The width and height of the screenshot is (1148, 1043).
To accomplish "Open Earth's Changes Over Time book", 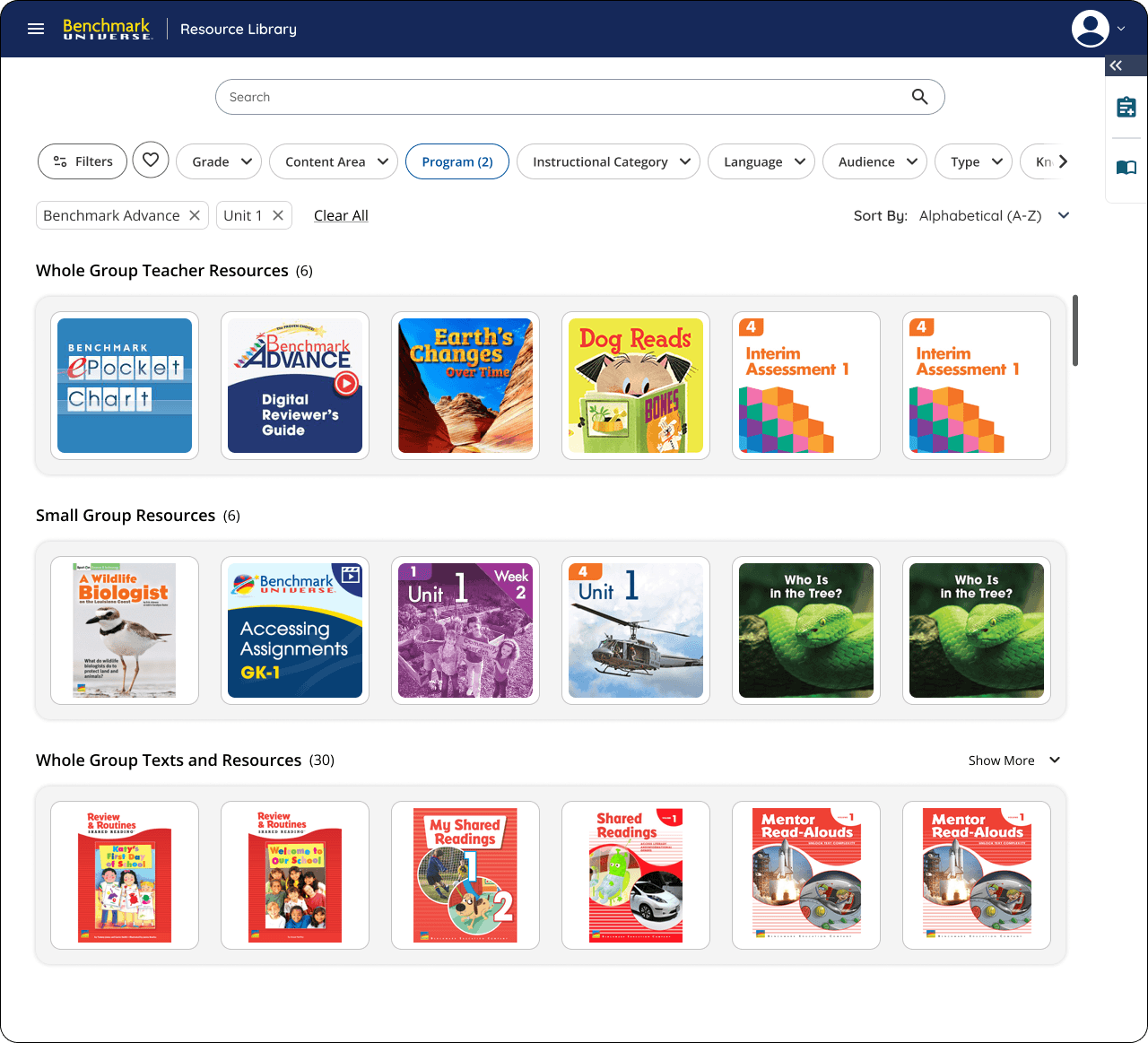I will pos(465,386).
